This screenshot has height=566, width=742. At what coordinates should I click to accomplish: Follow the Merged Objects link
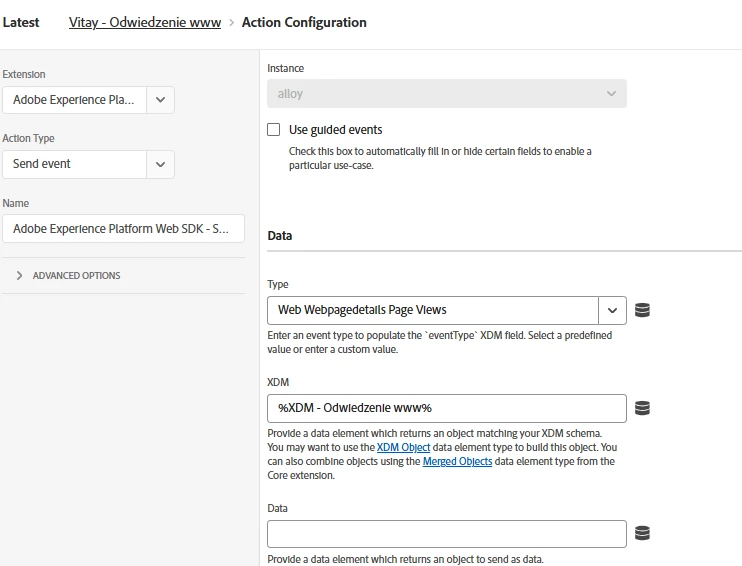click(457, 462)
